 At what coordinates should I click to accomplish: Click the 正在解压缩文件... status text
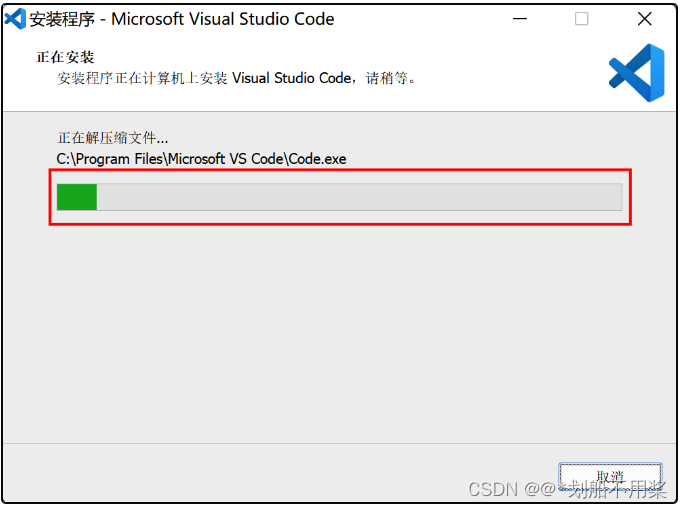[113, 138]
